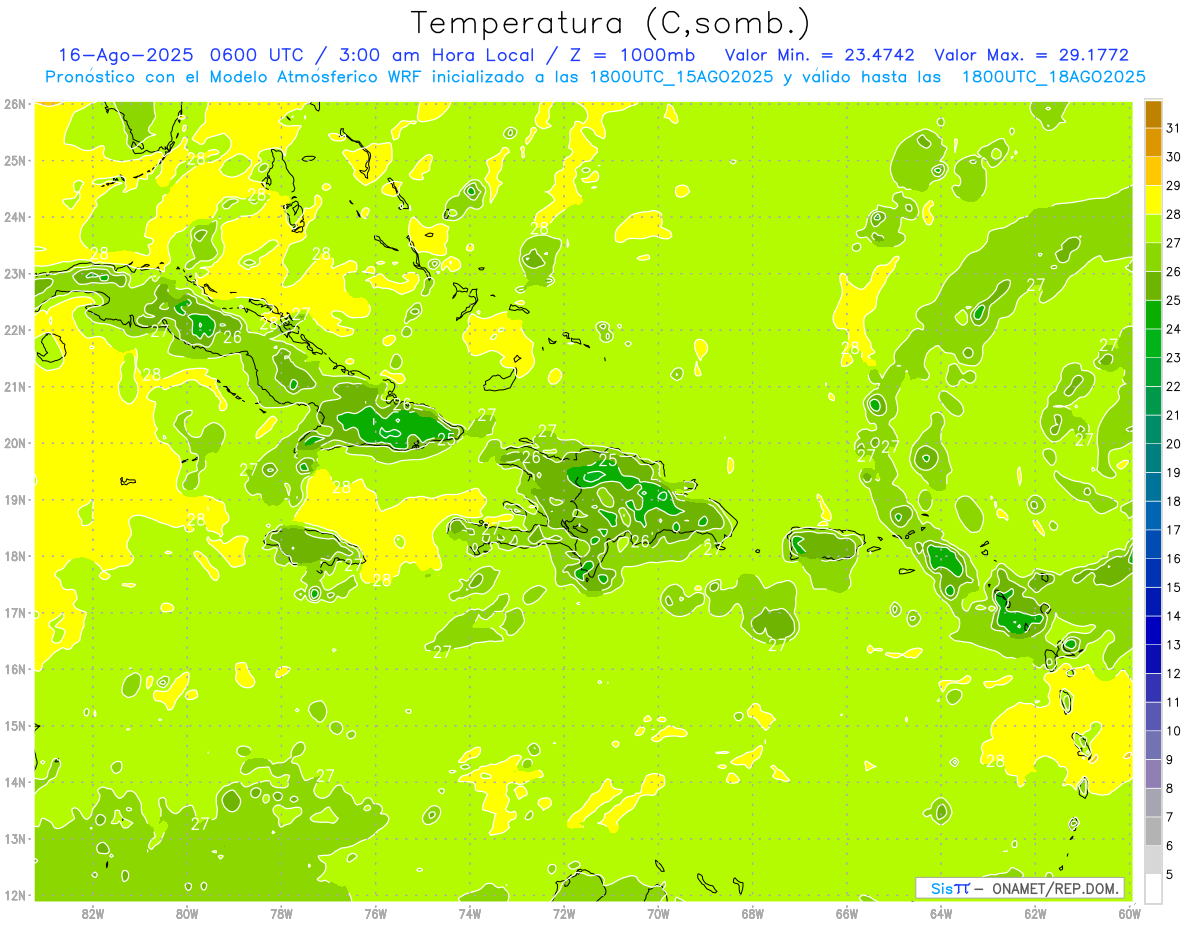Click the 14N latitude axis label
The width and height of the screenshot is (1200, 927).
click(15, 782)
